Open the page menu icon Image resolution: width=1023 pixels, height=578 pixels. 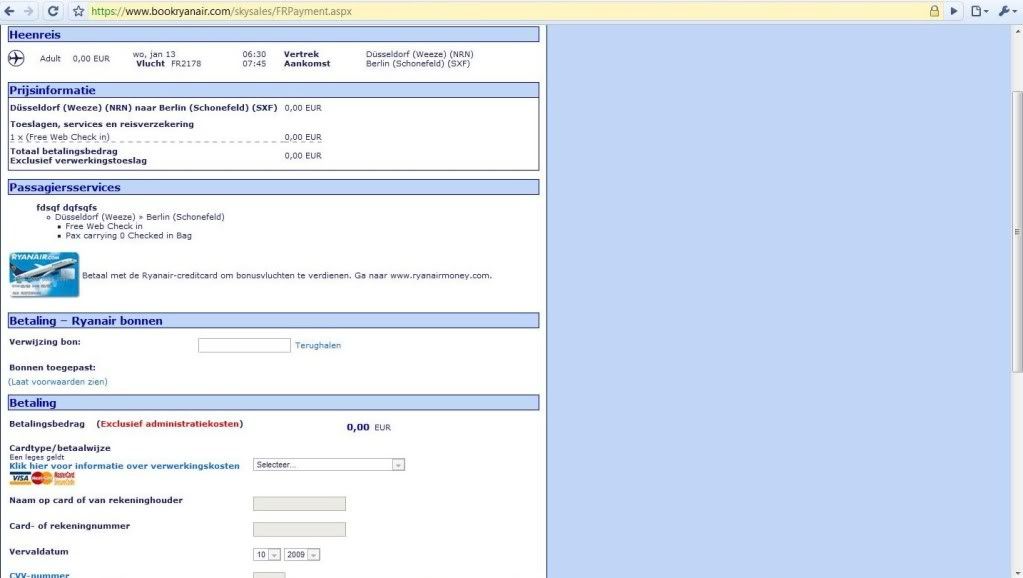[x=979, y=11]
